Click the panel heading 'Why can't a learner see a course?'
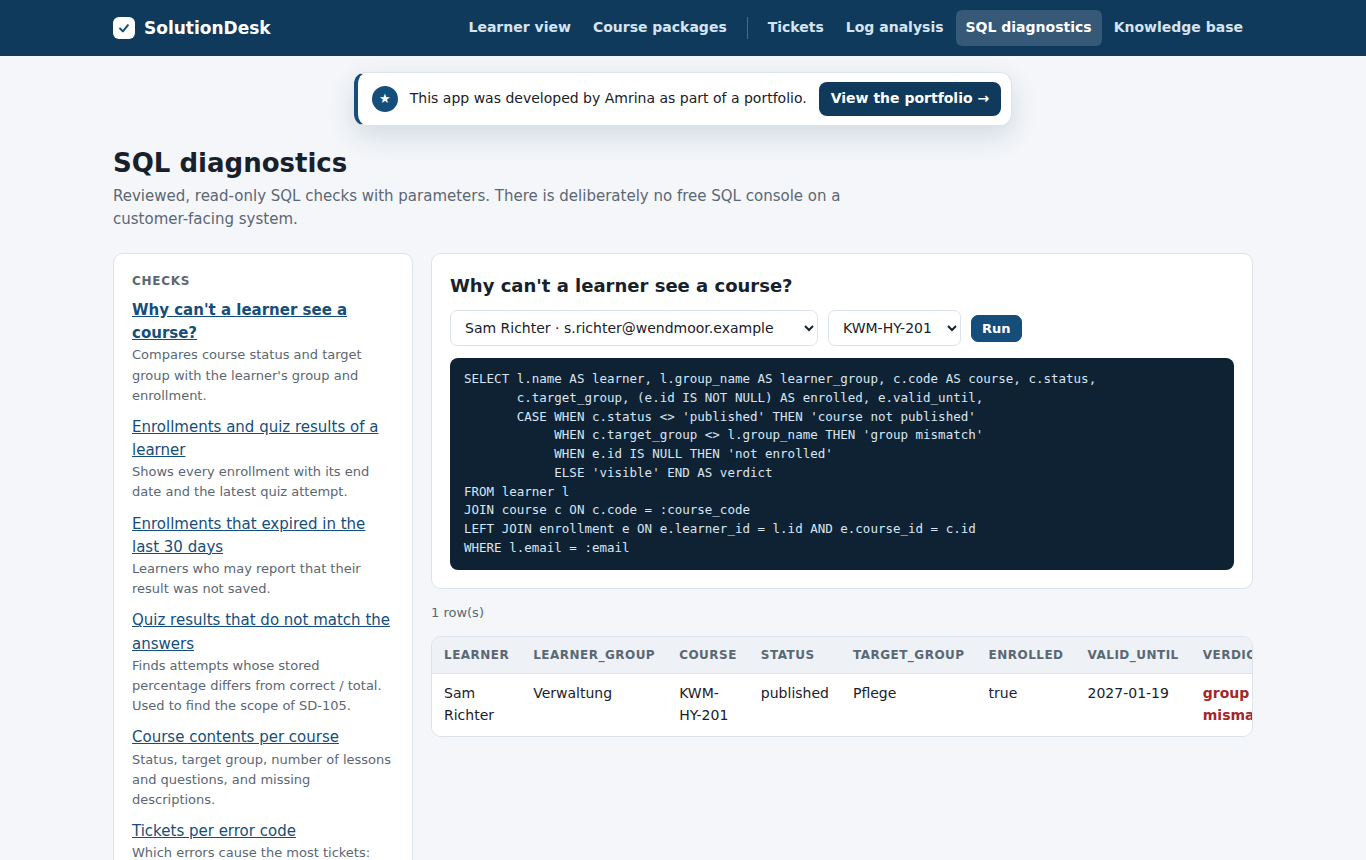 (621, 286)
